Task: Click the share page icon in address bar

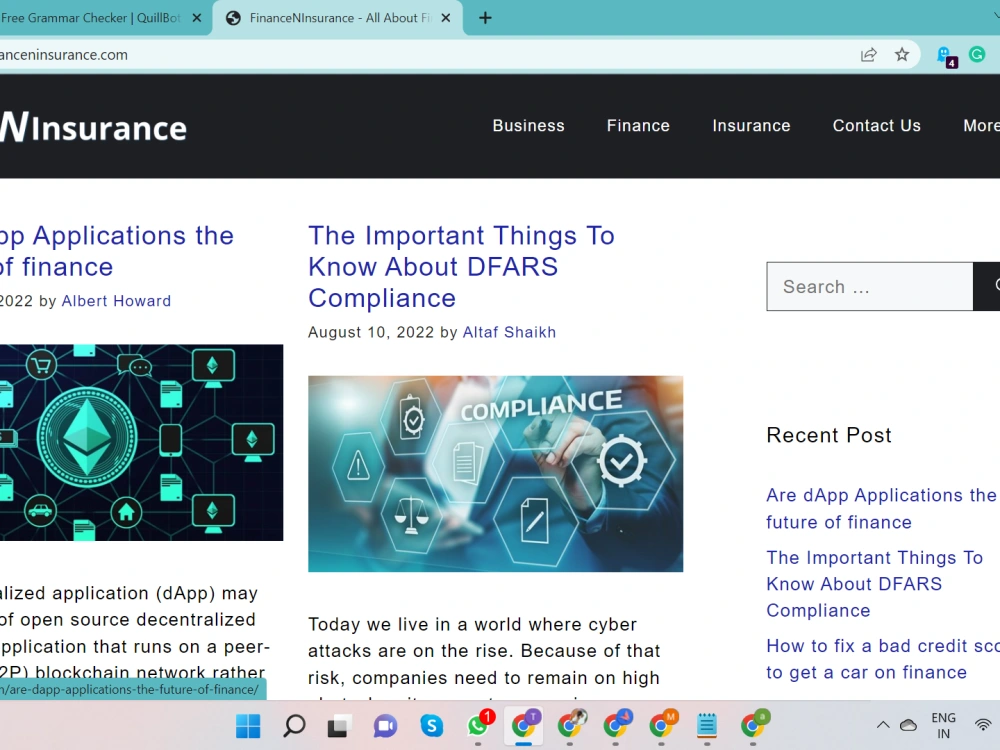Action: (869, 55)
